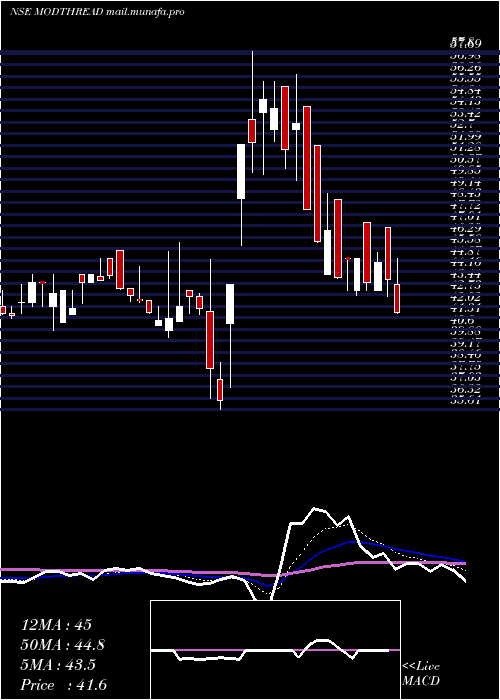Click the 5MA : 43.5 readout
The height and width of the screenshot is (700, 500).
point(58,665)
